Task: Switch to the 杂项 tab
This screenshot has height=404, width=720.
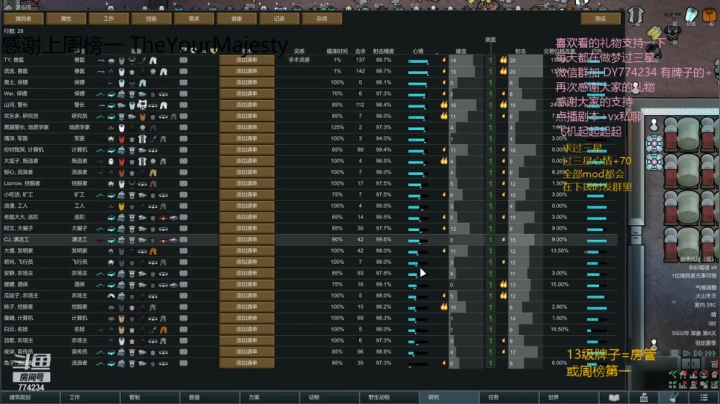Action: tap(322, 19)
